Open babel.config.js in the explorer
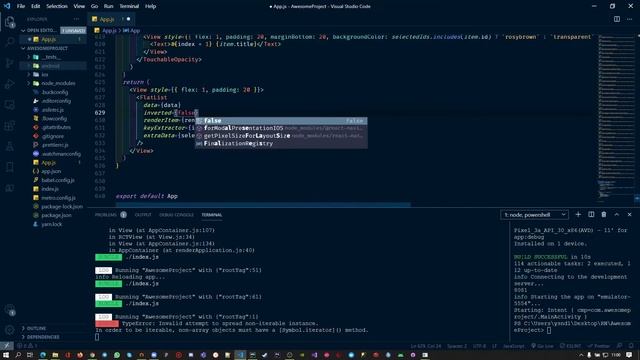 point(58,180)
